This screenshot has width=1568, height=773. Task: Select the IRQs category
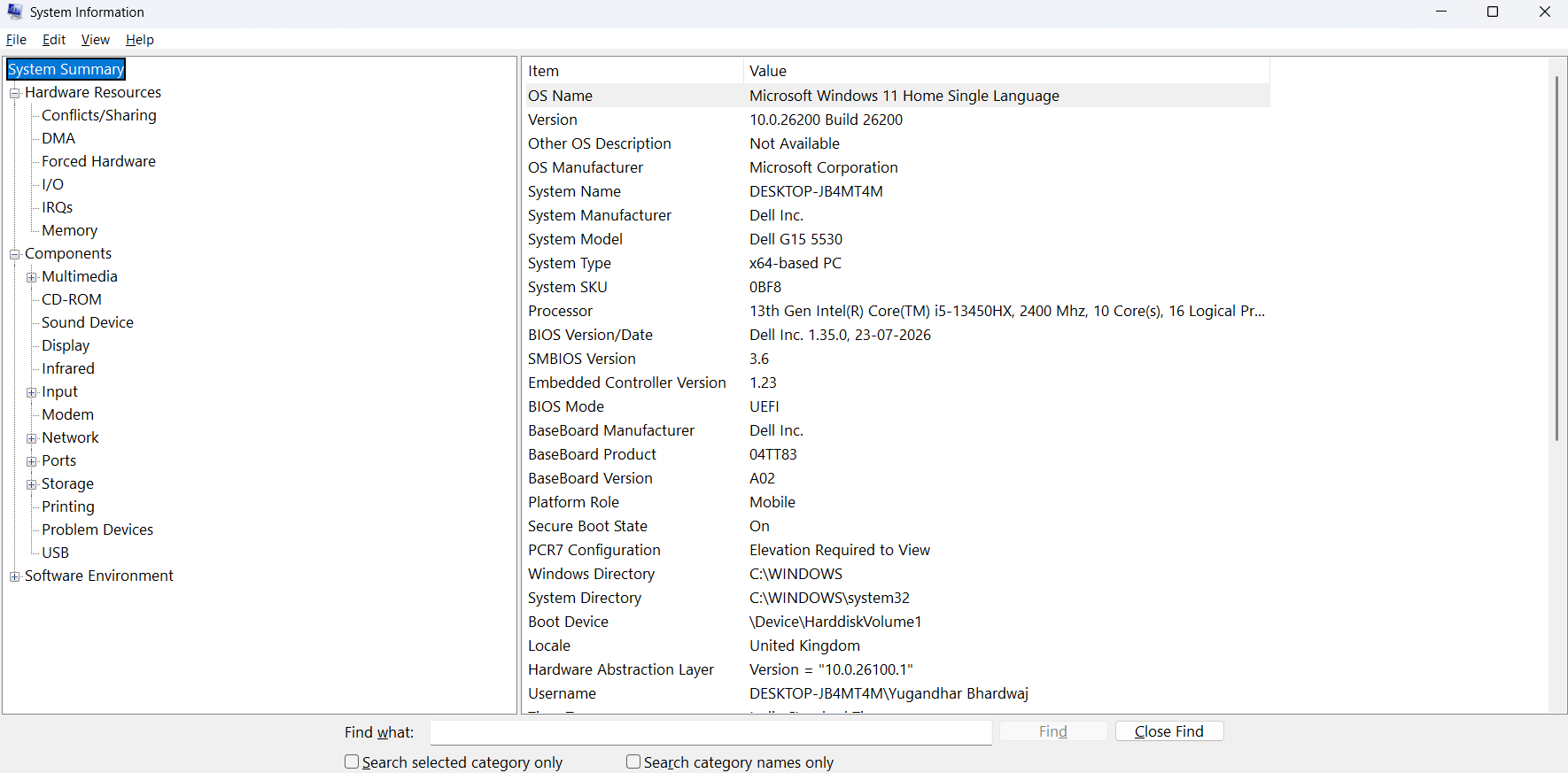57,207
